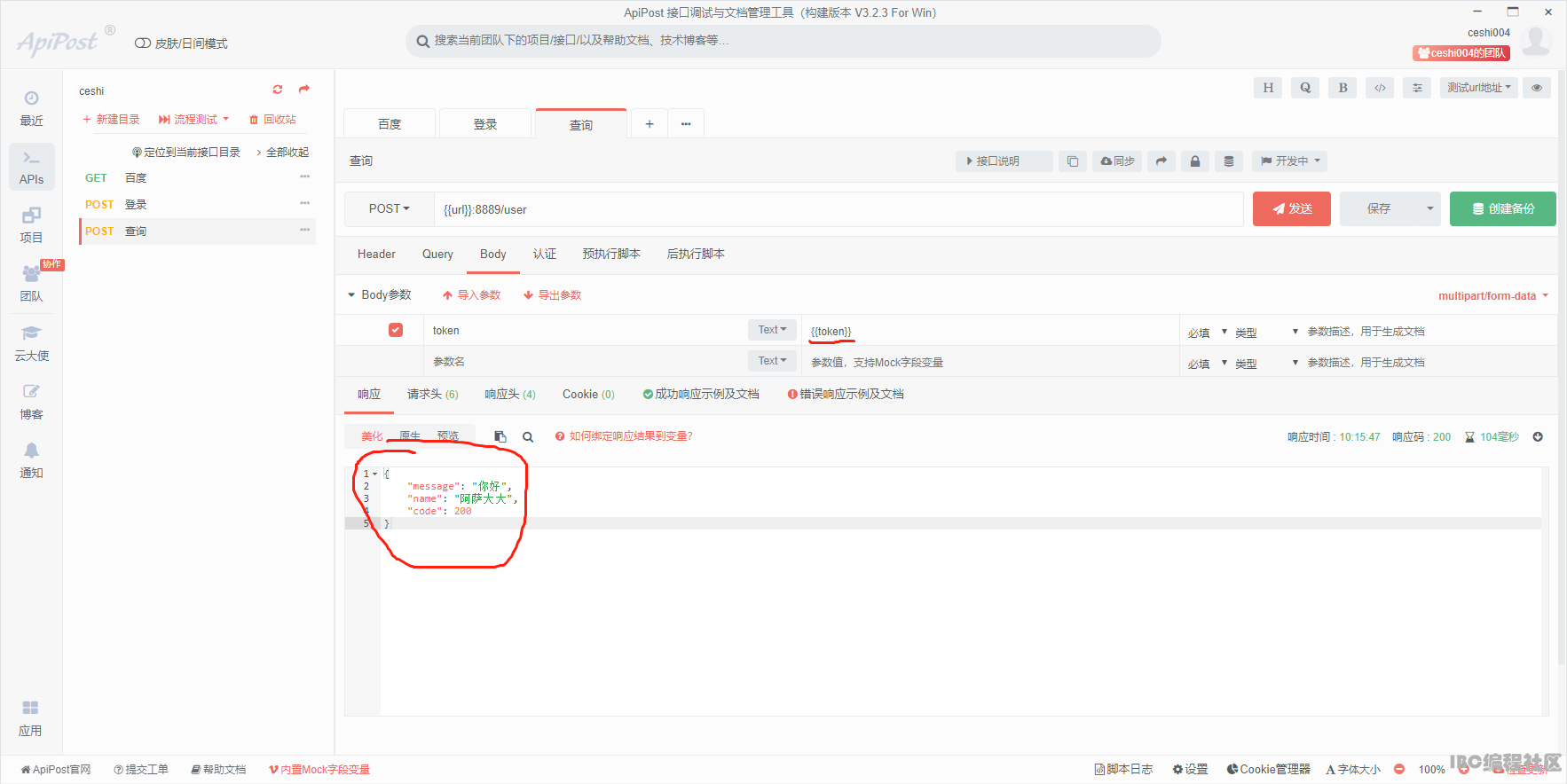Click the lock icon button
1567x784 pixels.
click(x=1195, y=161)
